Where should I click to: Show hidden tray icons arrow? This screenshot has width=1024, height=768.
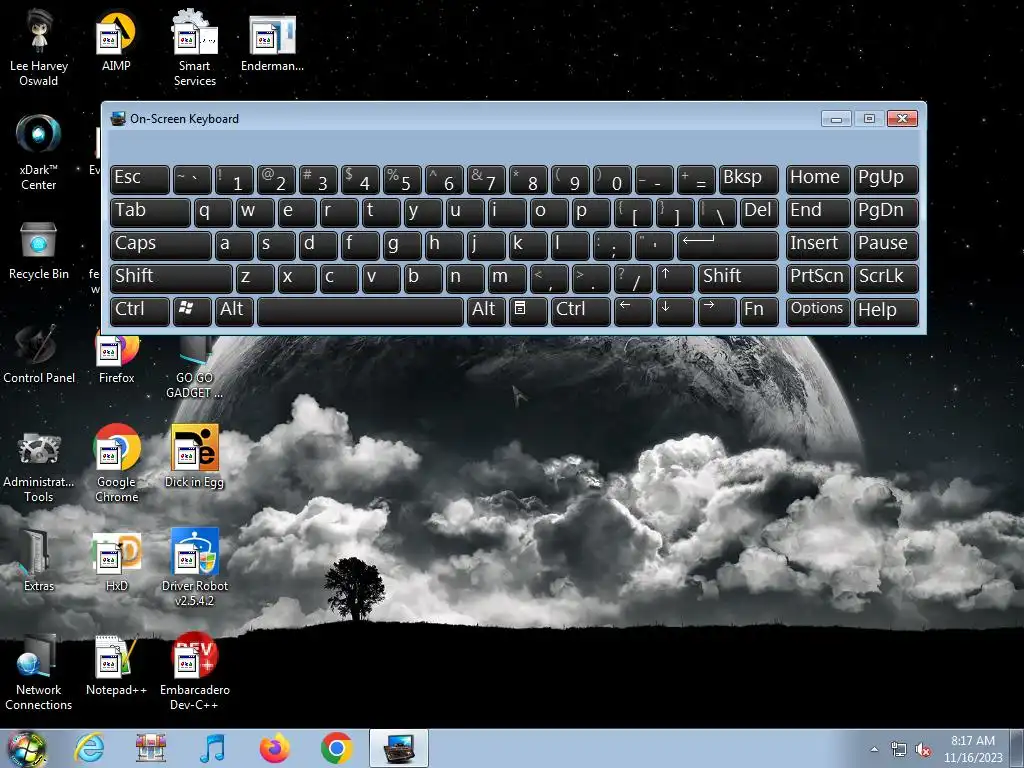[874, 749]
